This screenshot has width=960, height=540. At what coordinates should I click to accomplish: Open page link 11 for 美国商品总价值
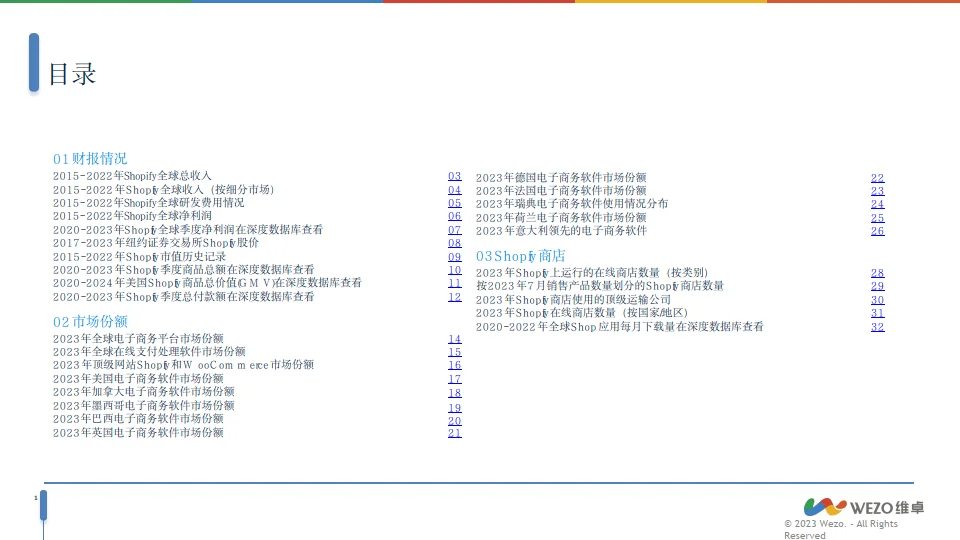click(x=454, y=283)
